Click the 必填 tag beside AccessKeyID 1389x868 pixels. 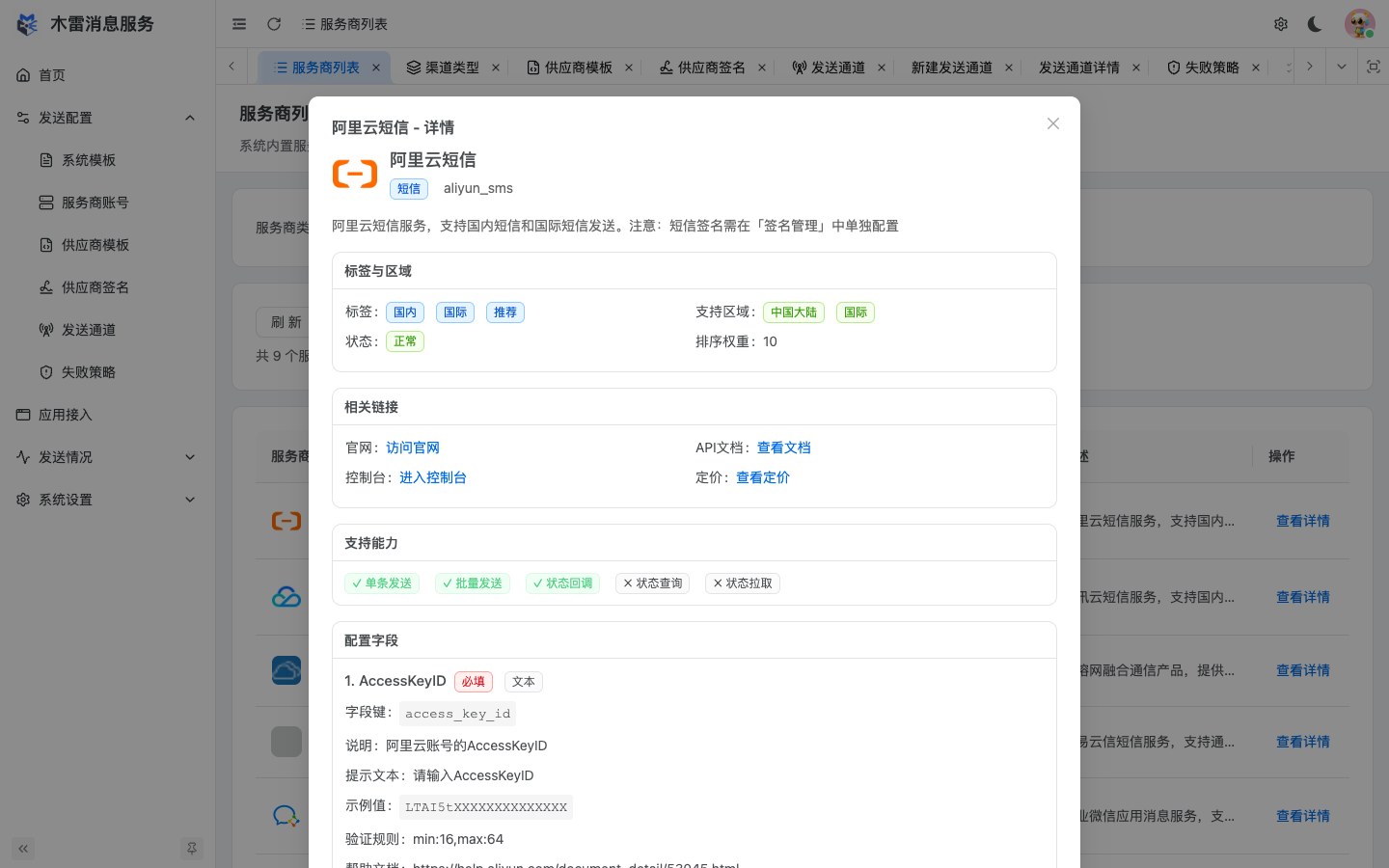[x=474, y=682]
